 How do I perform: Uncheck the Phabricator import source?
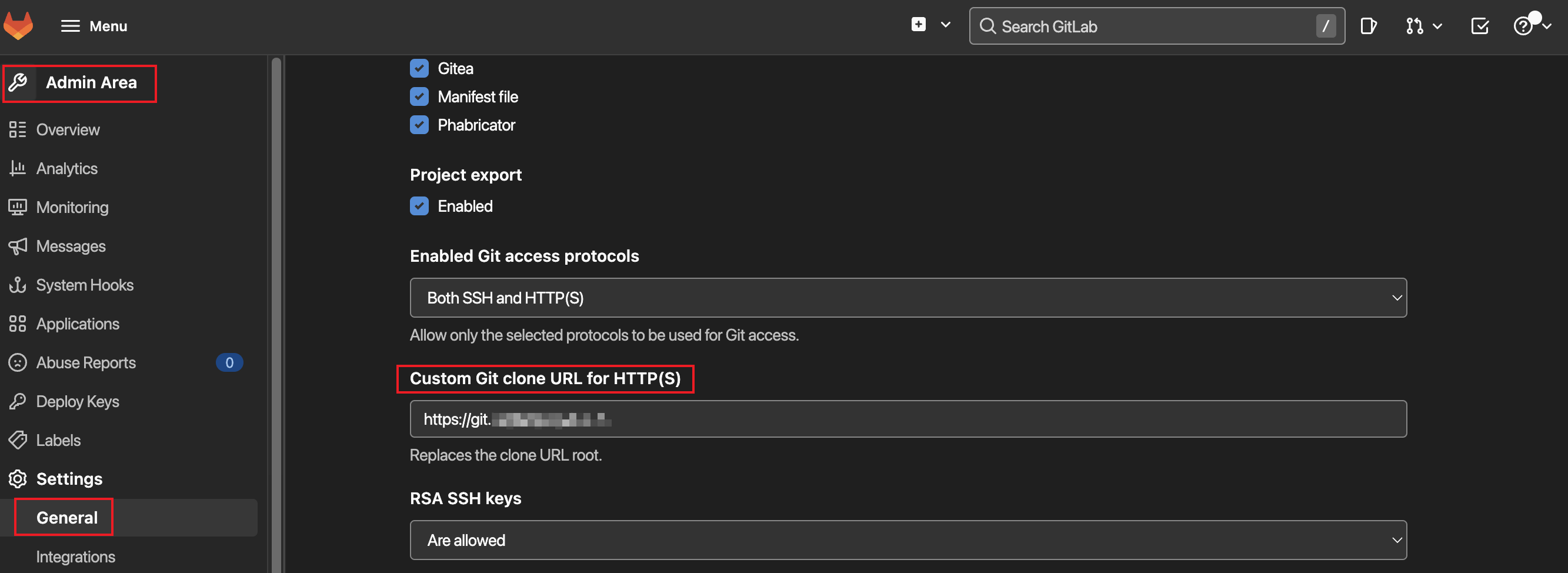point(419,125)
